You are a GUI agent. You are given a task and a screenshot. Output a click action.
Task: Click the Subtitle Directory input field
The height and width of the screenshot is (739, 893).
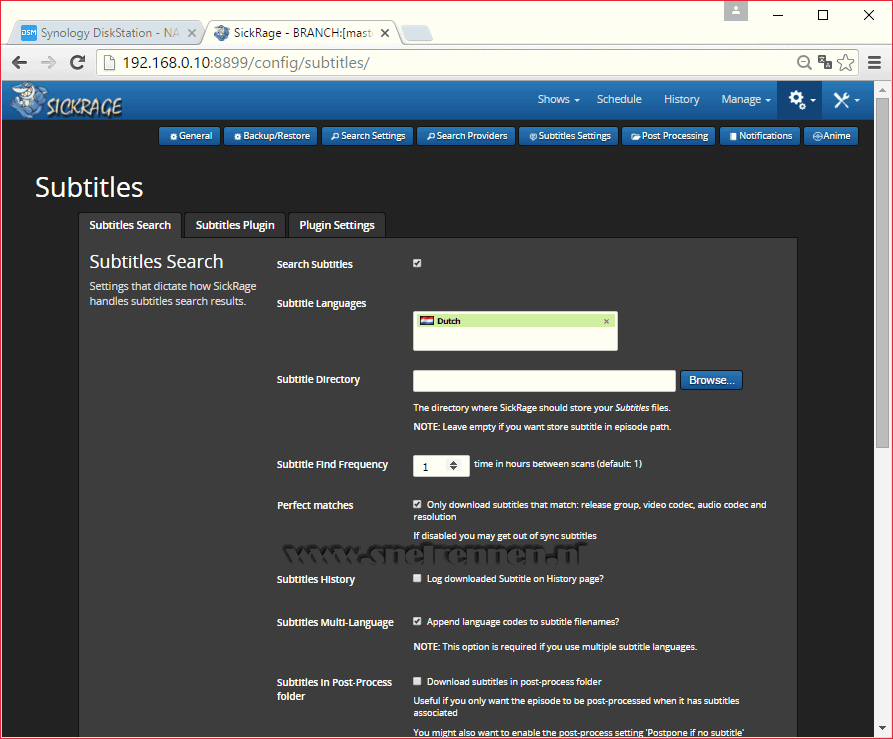click(x=544, y=380)
